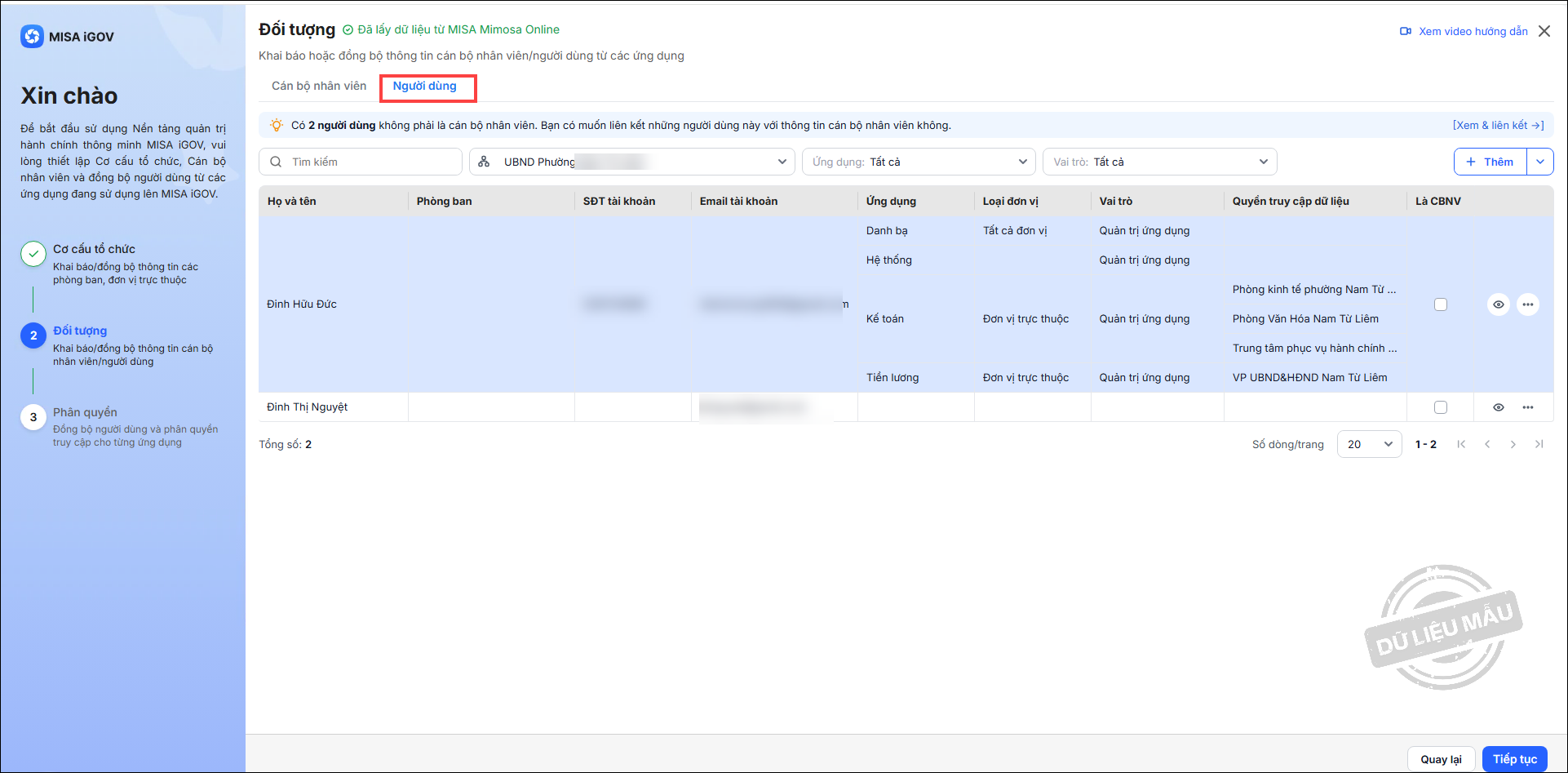Focus the Tìm kiếm search field

pyautogui.click(x=361, y=162)
